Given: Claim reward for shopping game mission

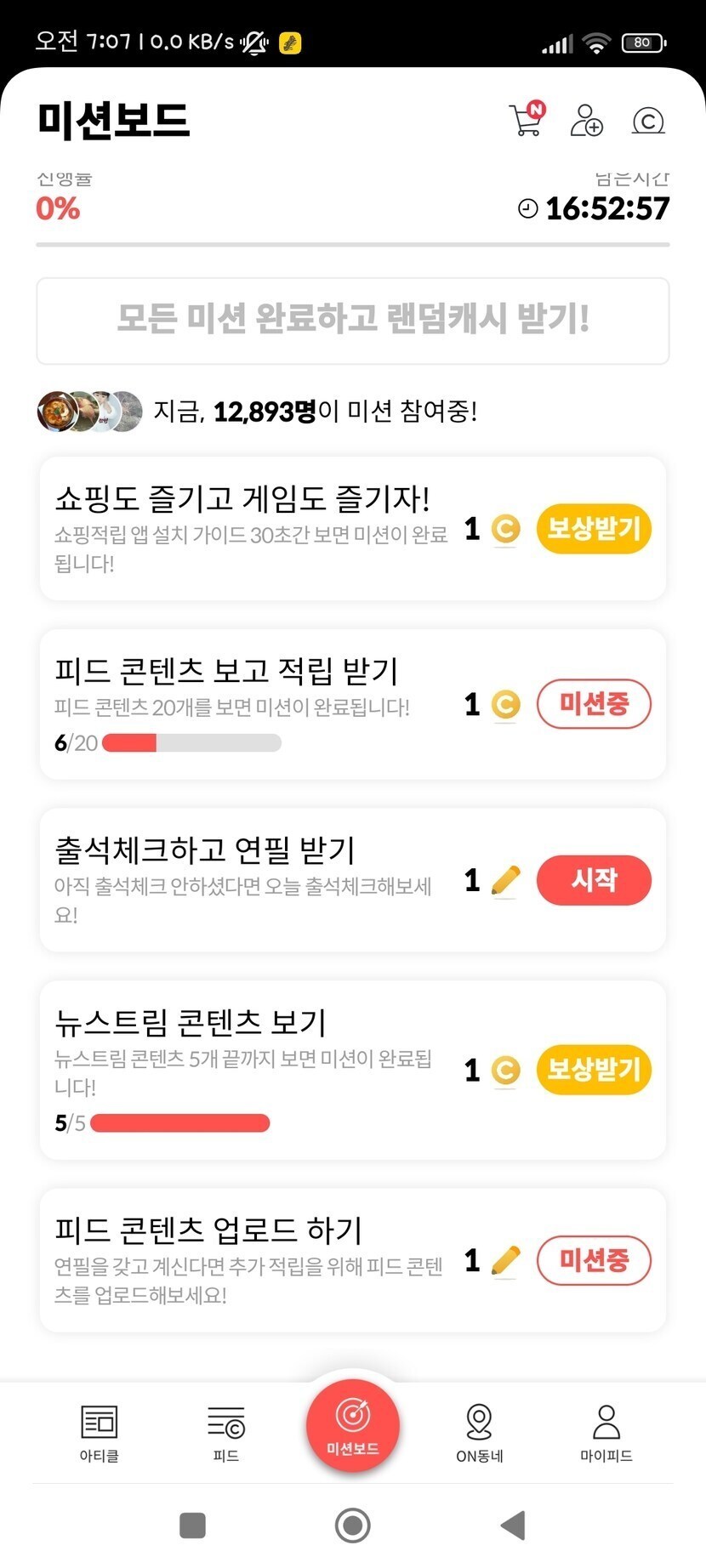Looking at the screenshot, I should click(594, 529).
